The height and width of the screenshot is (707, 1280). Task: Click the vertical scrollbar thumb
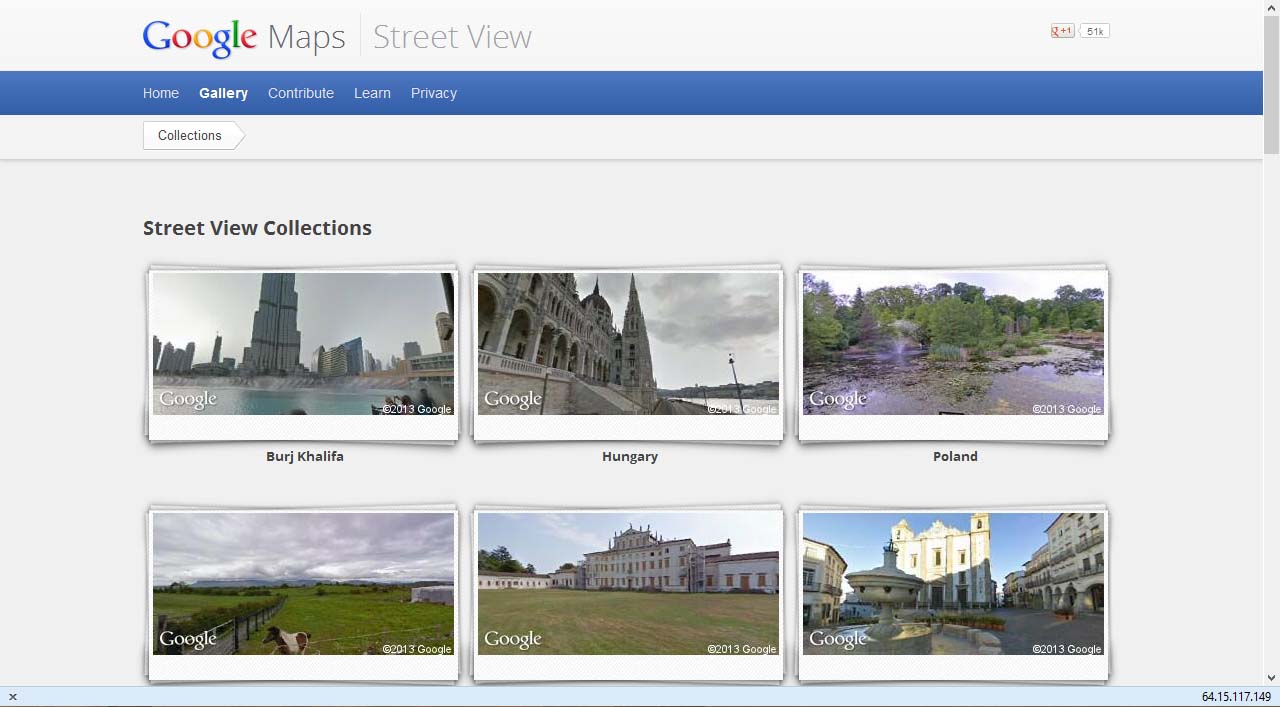1271,85
